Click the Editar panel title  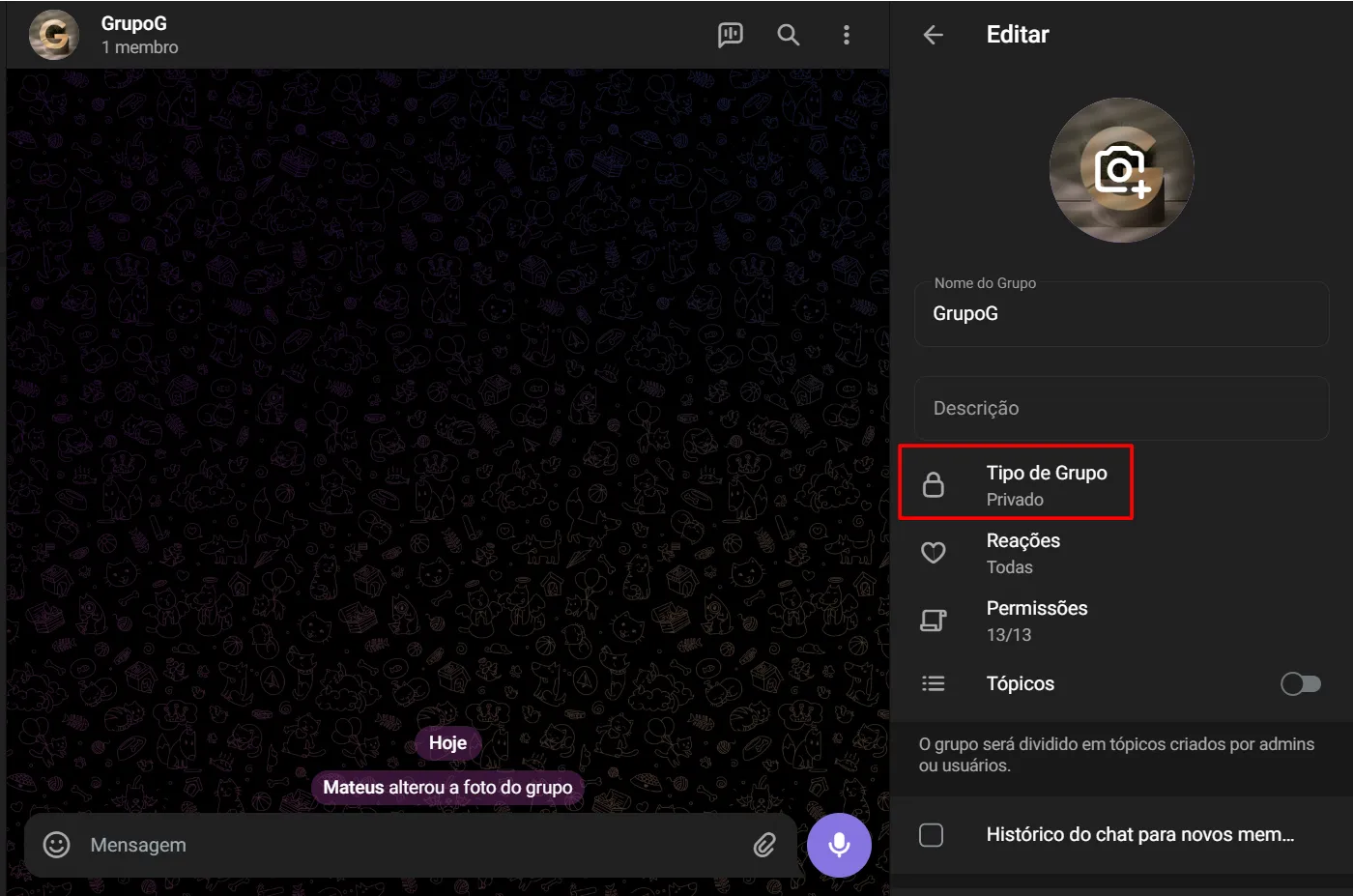(1018, 35)
